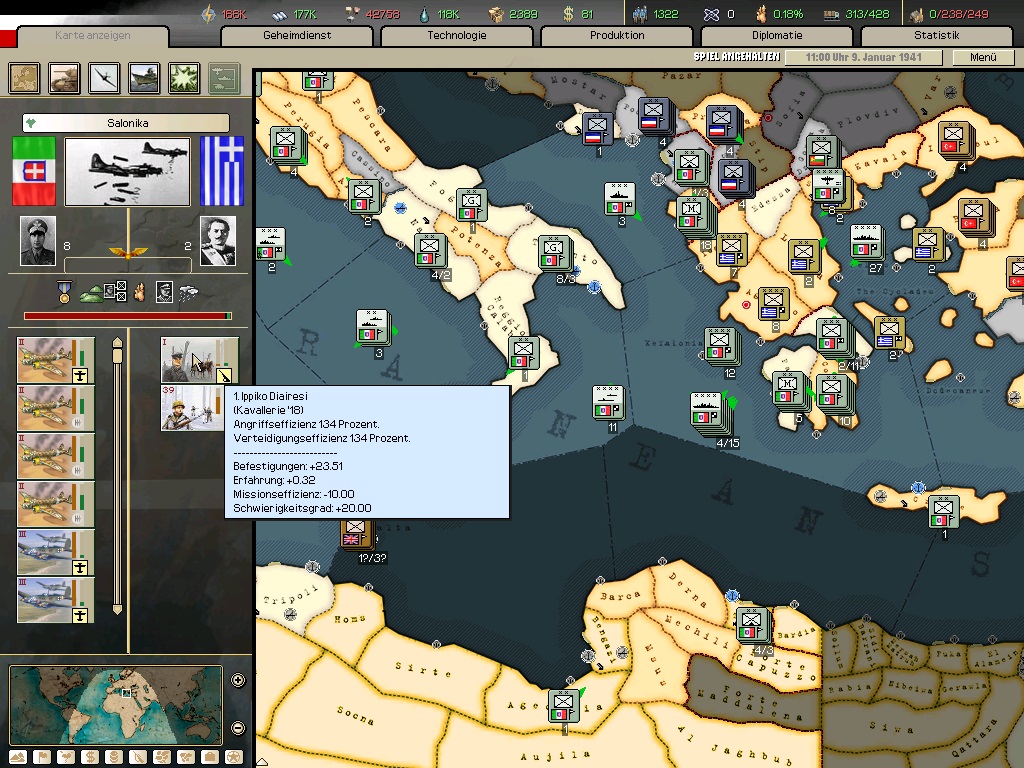
Task: Click the Europe map overview icon
Action: pos(24,77)
